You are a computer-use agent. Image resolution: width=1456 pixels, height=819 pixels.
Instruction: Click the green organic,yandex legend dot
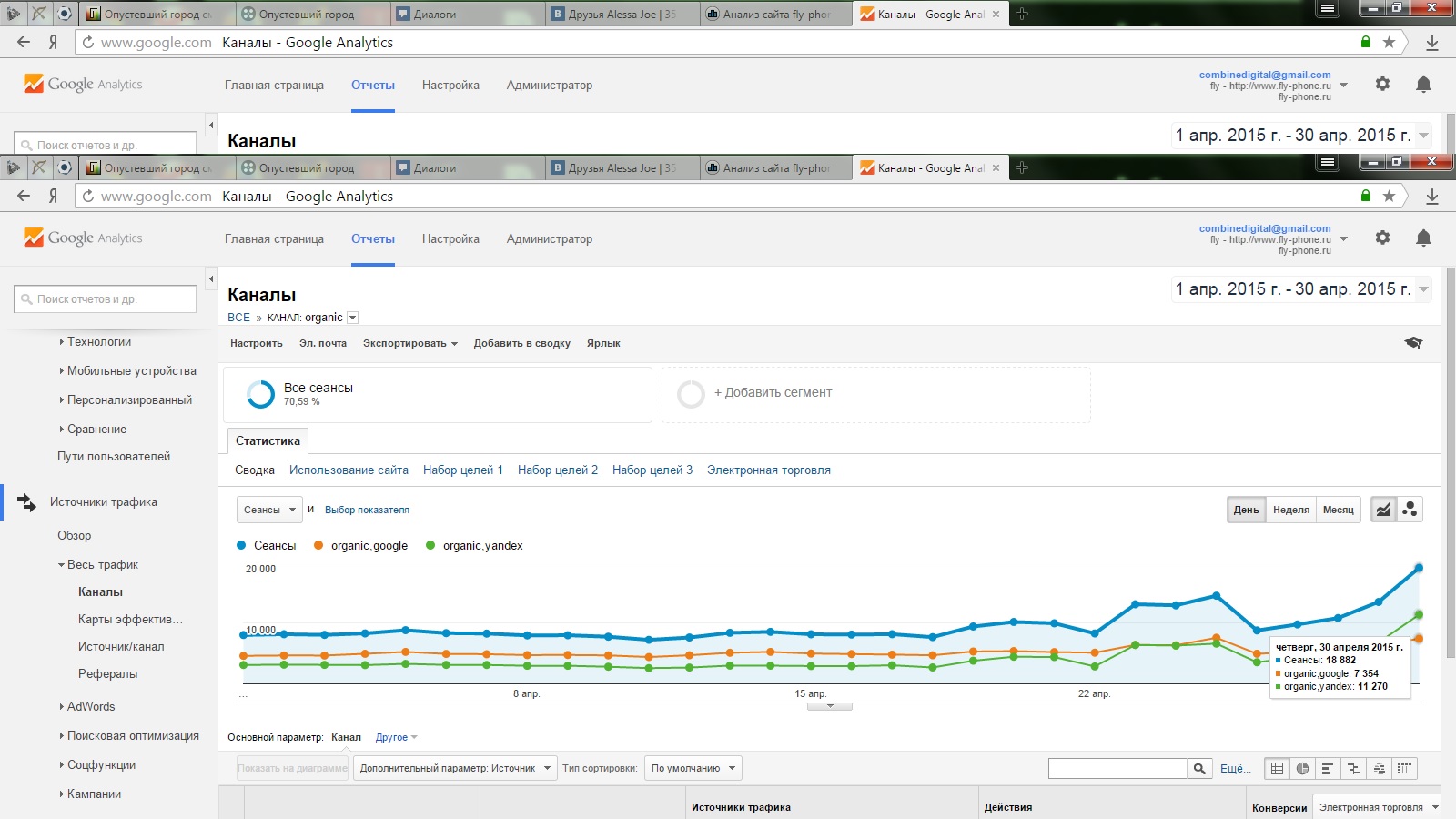pyautogui.click(x=430, y=545)
